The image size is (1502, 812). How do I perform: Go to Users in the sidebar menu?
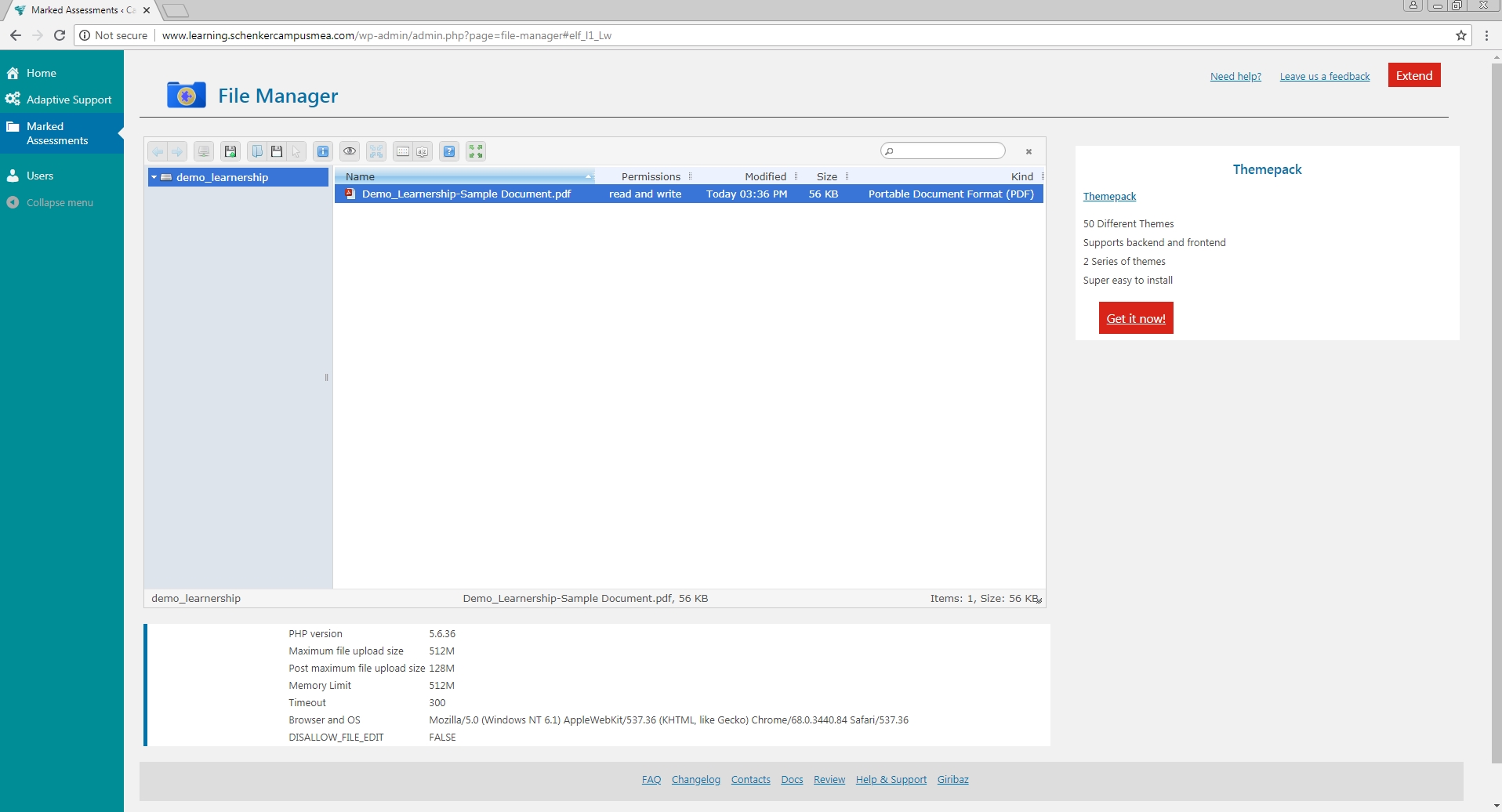[x=40, y=176]
